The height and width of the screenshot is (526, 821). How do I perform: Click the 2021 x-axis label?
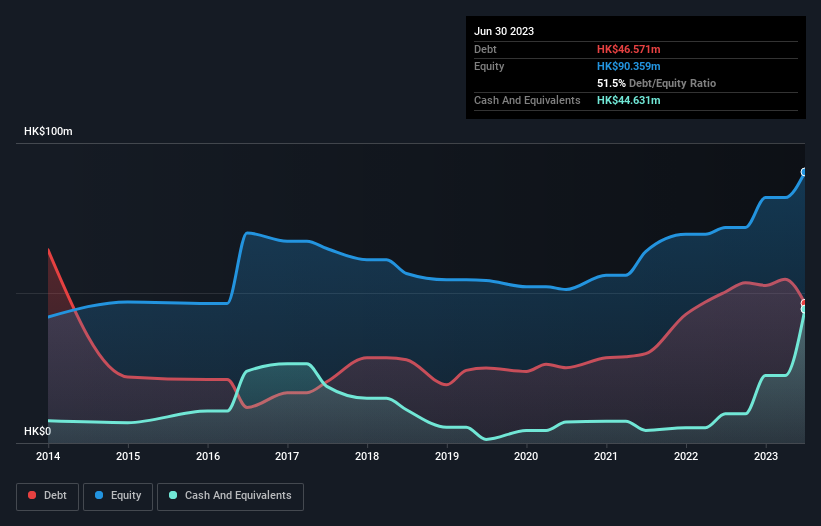pos(606,456)
